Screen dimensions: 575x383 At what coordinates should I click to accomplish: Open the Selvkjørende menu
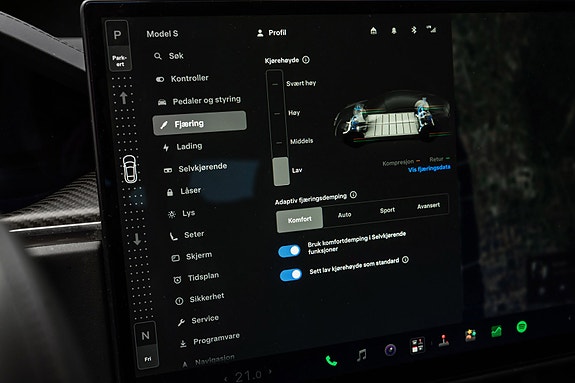pyautogui.click(x=196, y=168)
